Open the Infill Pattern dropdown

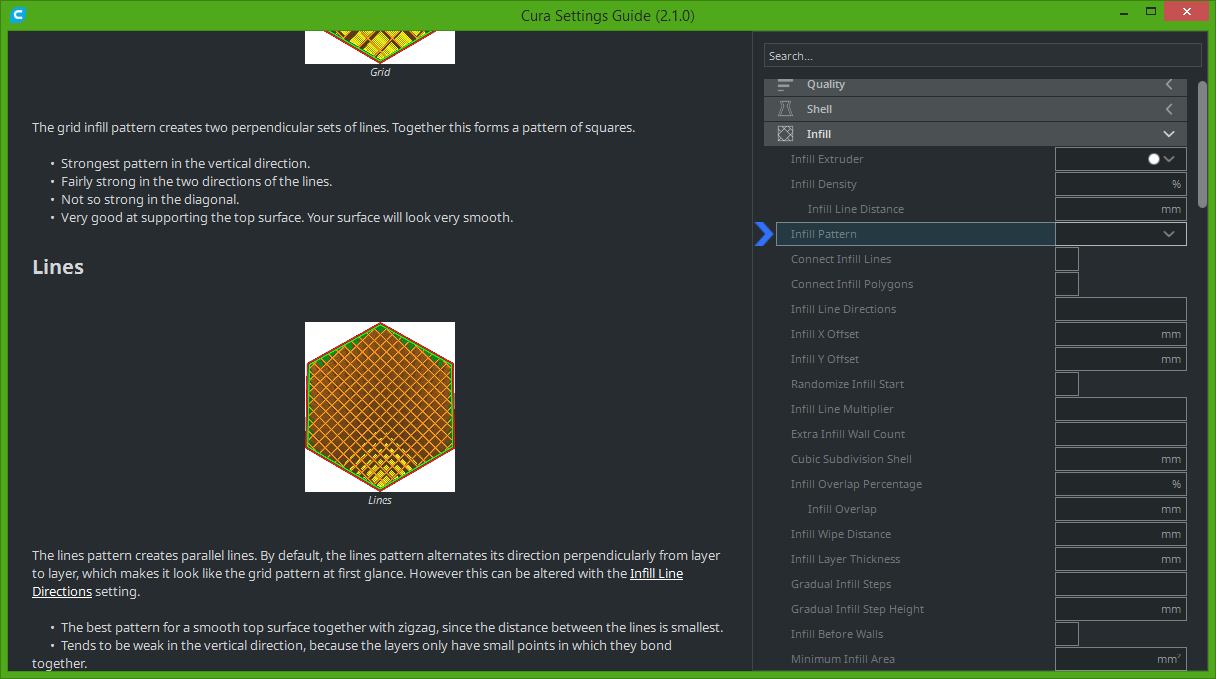[1168, 233]
